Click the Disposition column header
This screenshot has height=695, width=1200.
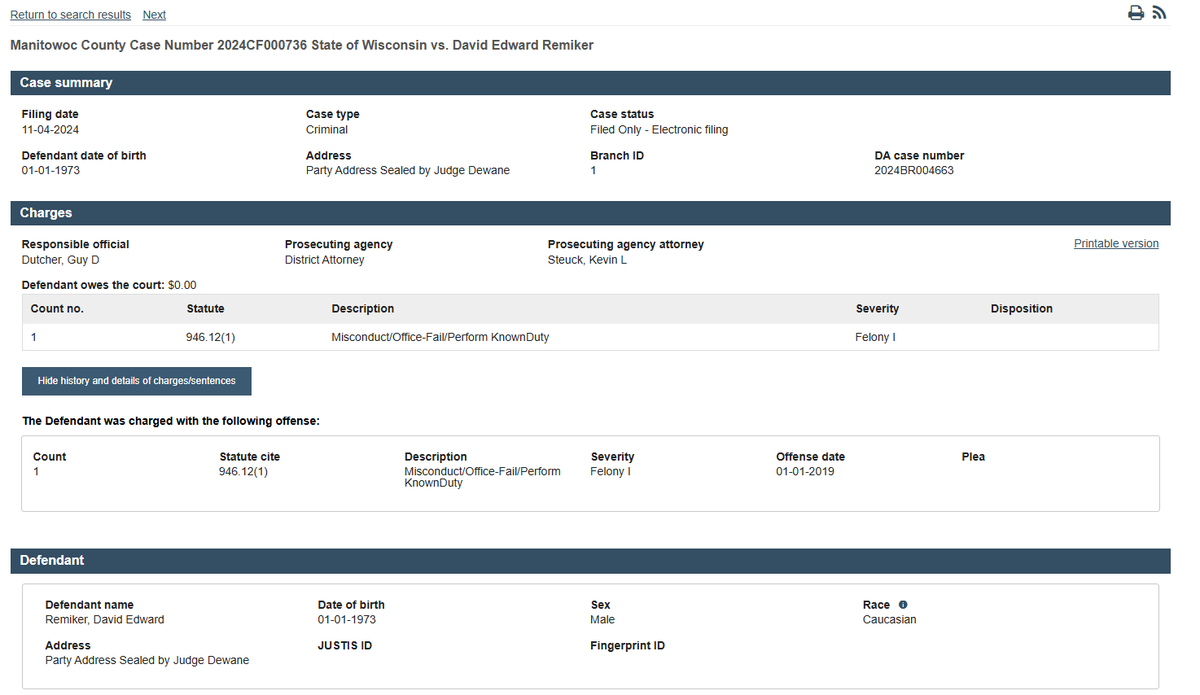click(x=1022, y=309)
